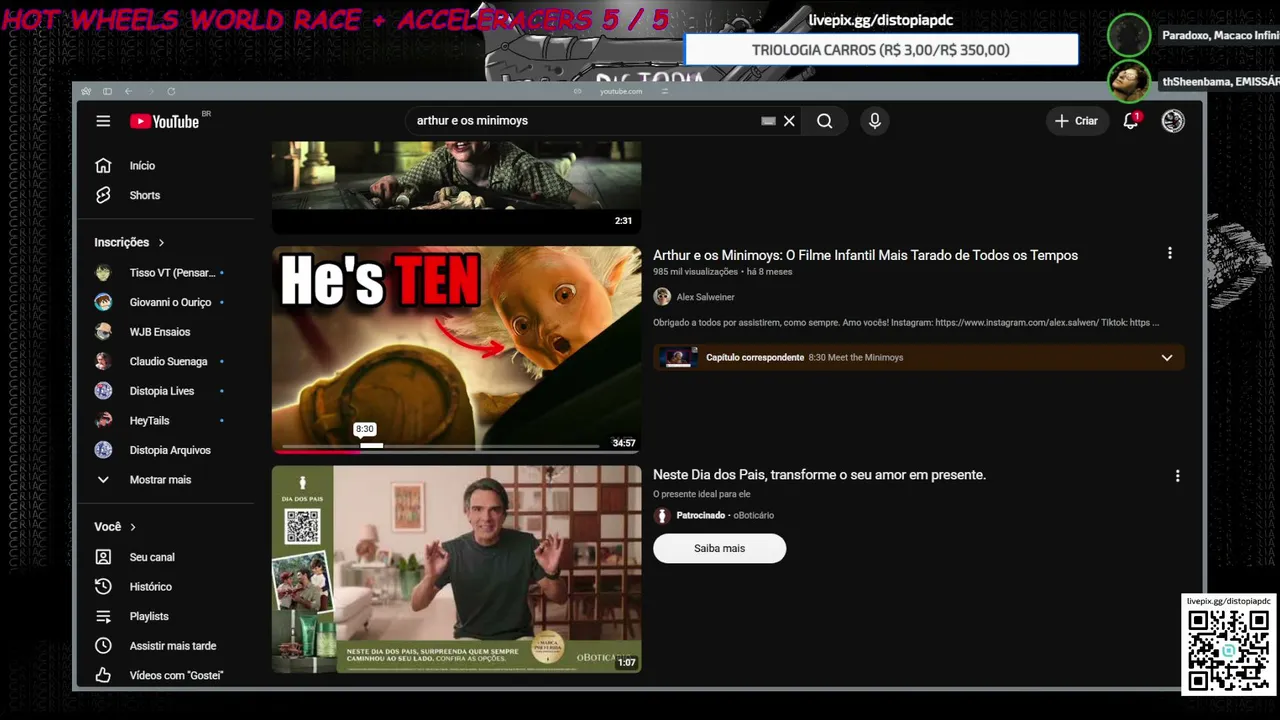Click the Criar create button
Viewport: 1280px width, 720px height.
[x=1076, y=121]
